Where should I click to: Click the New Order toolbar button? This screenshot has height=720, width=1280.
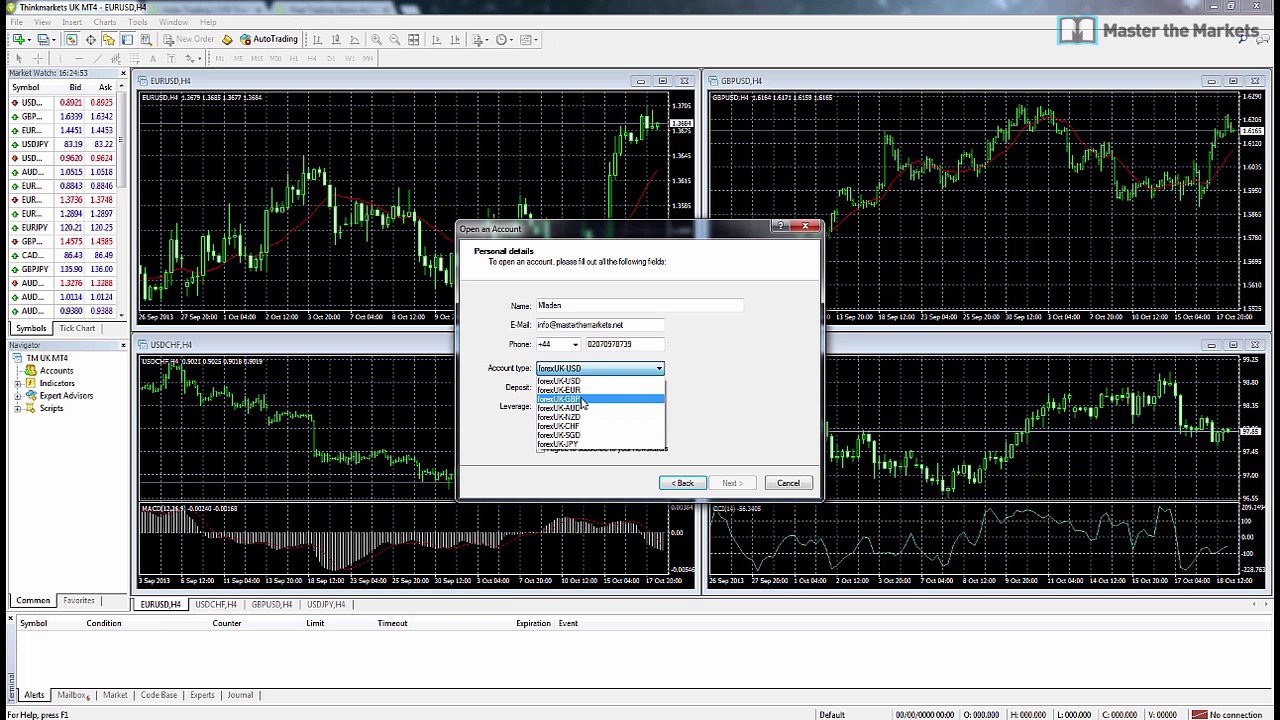point(188,40)
